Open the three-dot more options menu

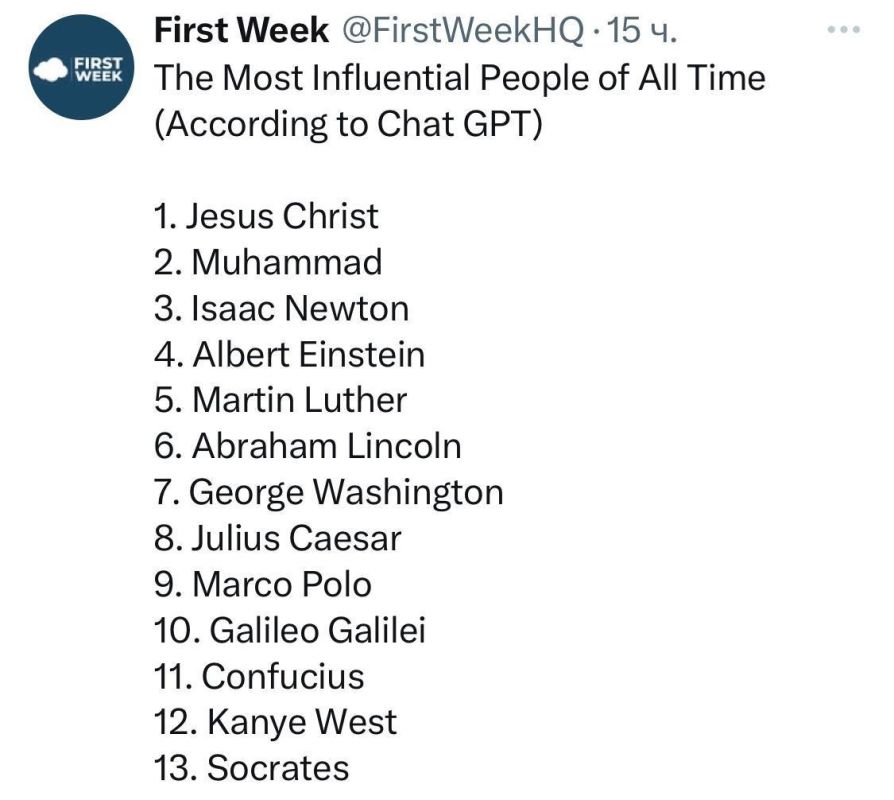(x=843, y=30)
